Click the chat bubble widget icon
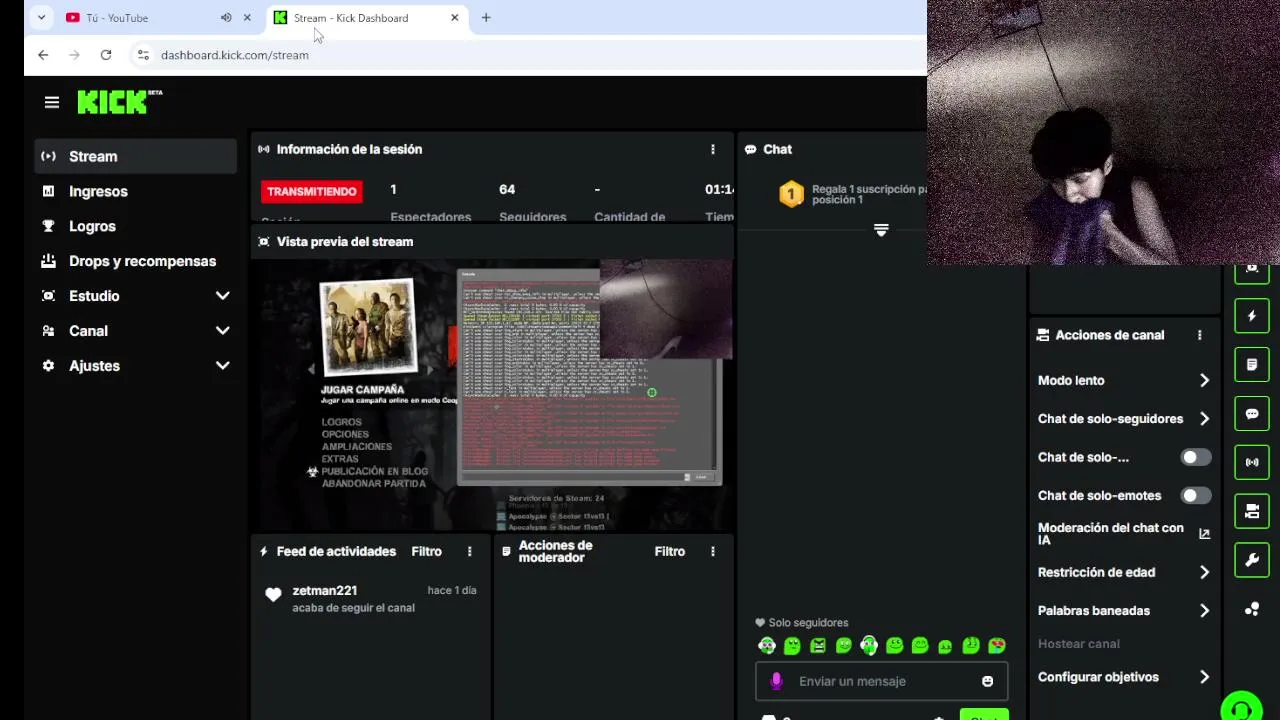 coord(1252,414)
